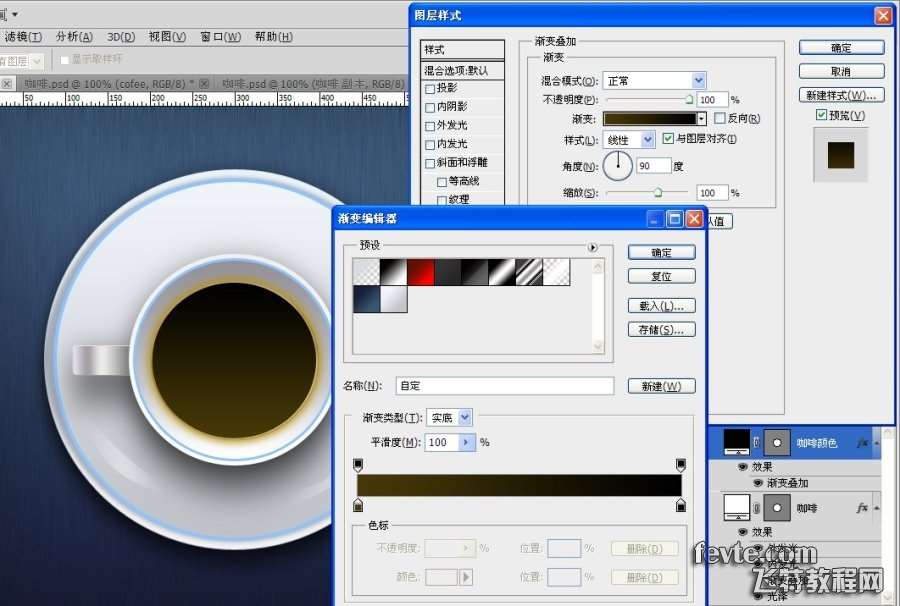Image resolution: width=900 pixels, height=606 pixels.
Task: Open the 滤镜(T) menu
Action: click(23, 37)
